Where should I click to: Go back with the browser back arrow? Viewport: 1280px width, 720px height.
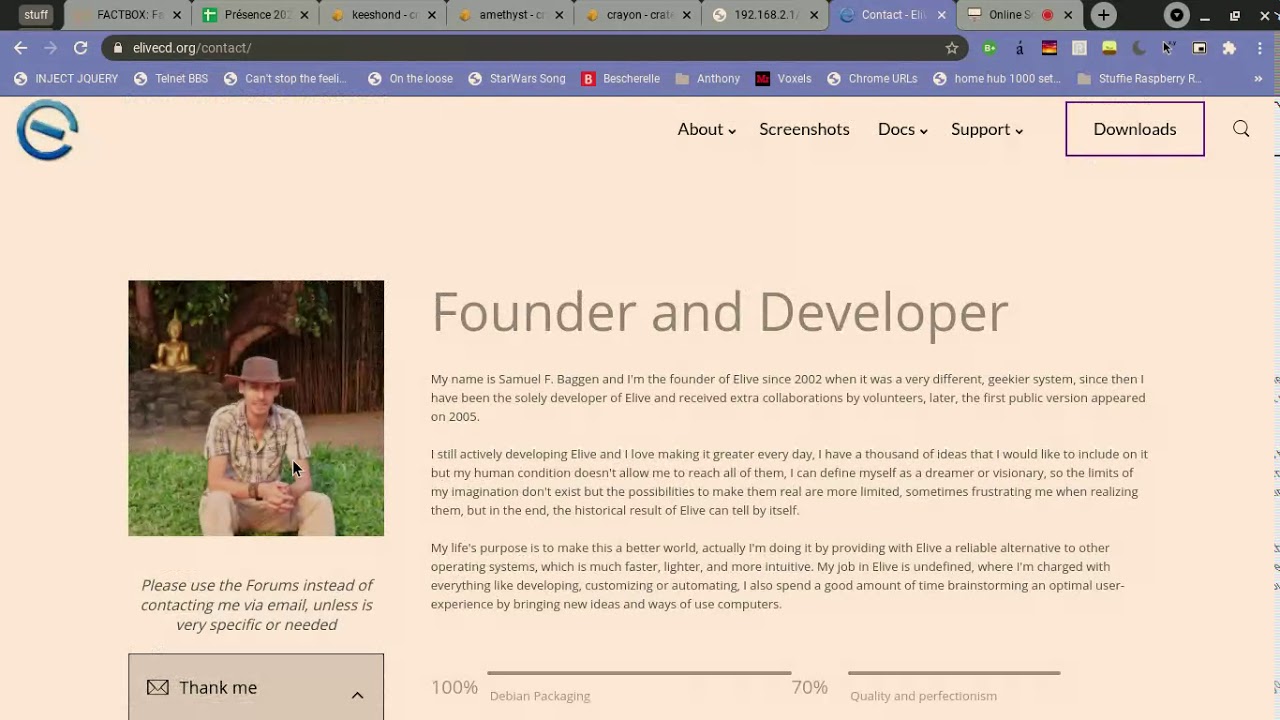coord(21,48)
